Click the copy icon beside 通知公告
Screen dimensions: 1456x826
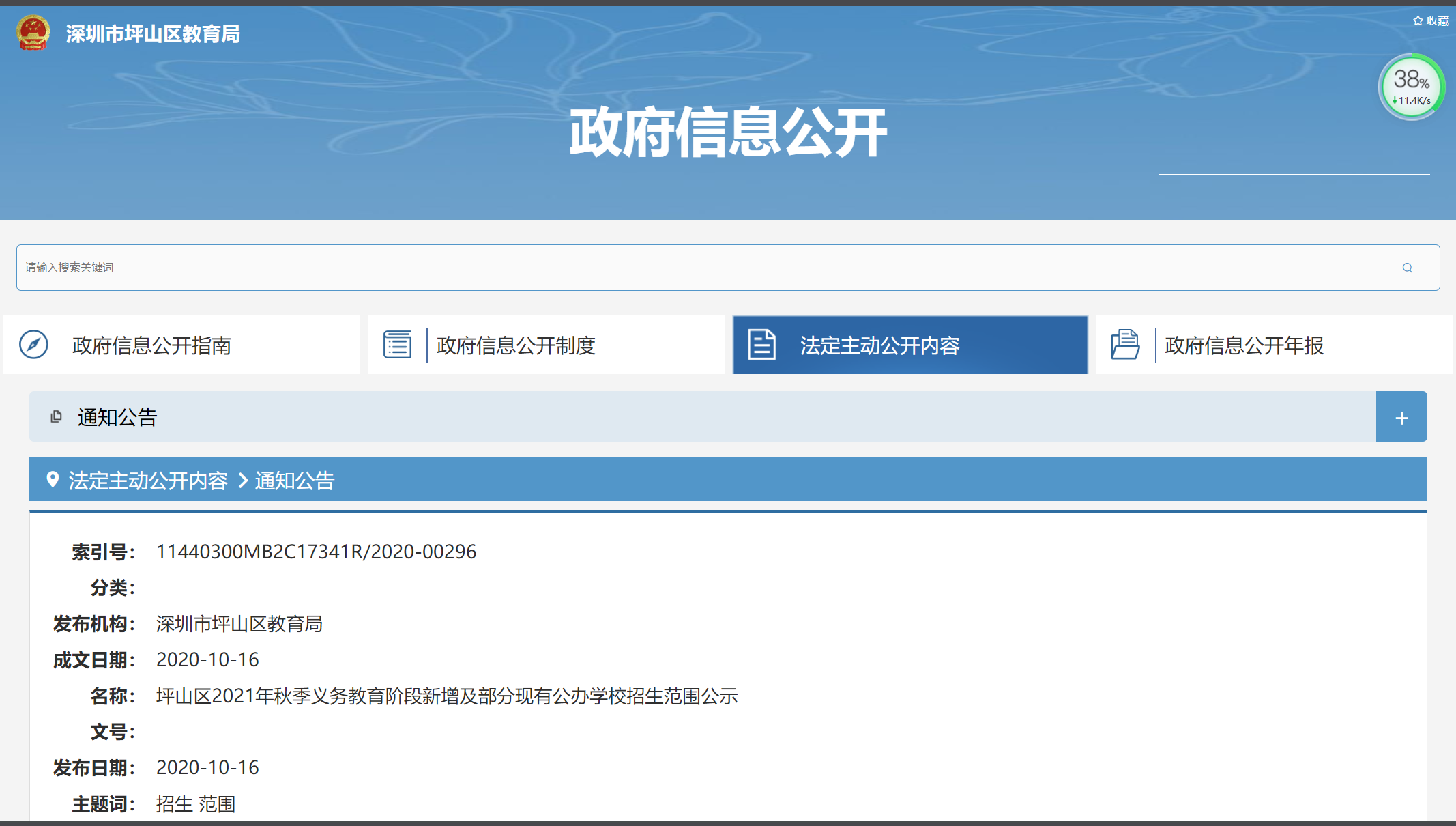(57, 416)
